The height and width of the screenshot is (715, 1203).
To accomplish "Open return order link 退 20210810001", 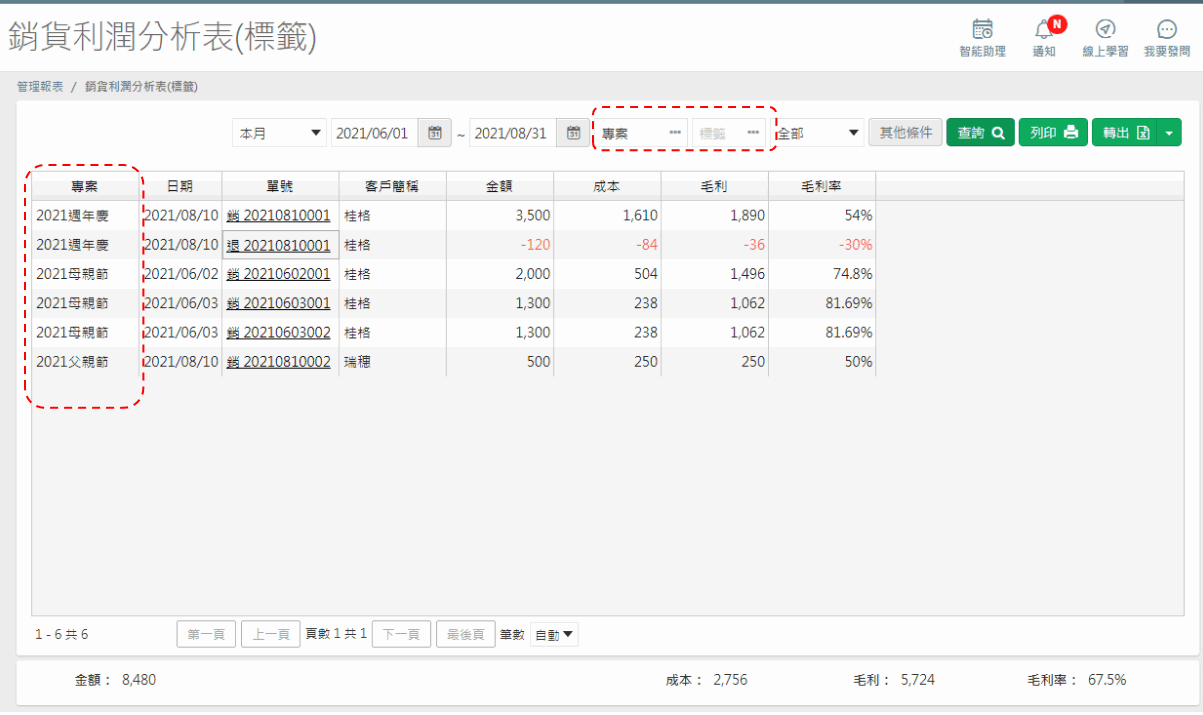I will coord(278,245).
